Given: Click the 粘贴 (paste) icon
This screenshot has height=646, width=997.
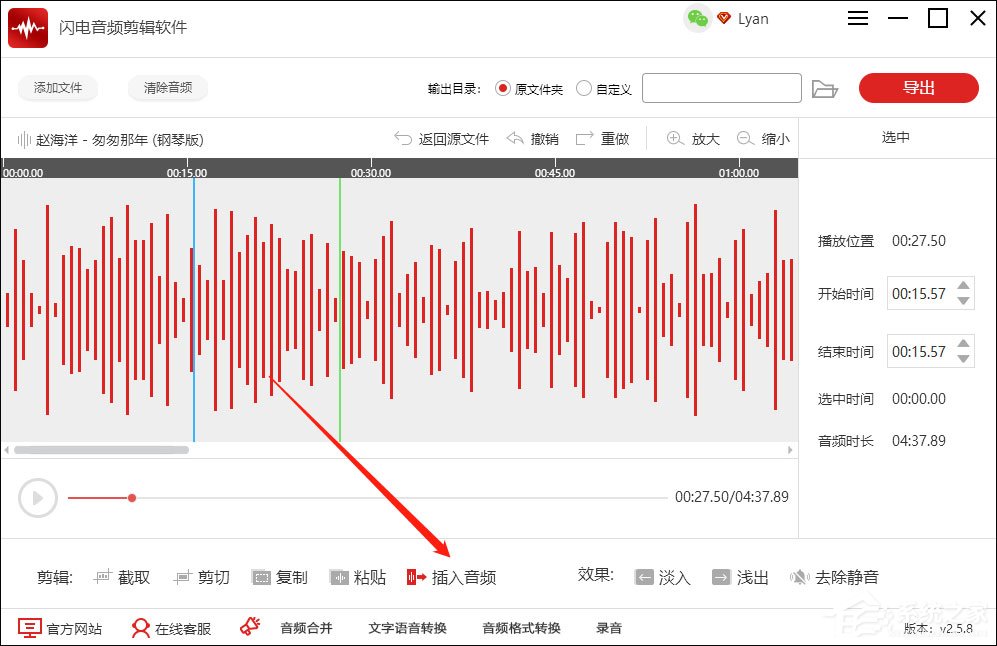Looking at the screenshot, I should coord(338,577).
